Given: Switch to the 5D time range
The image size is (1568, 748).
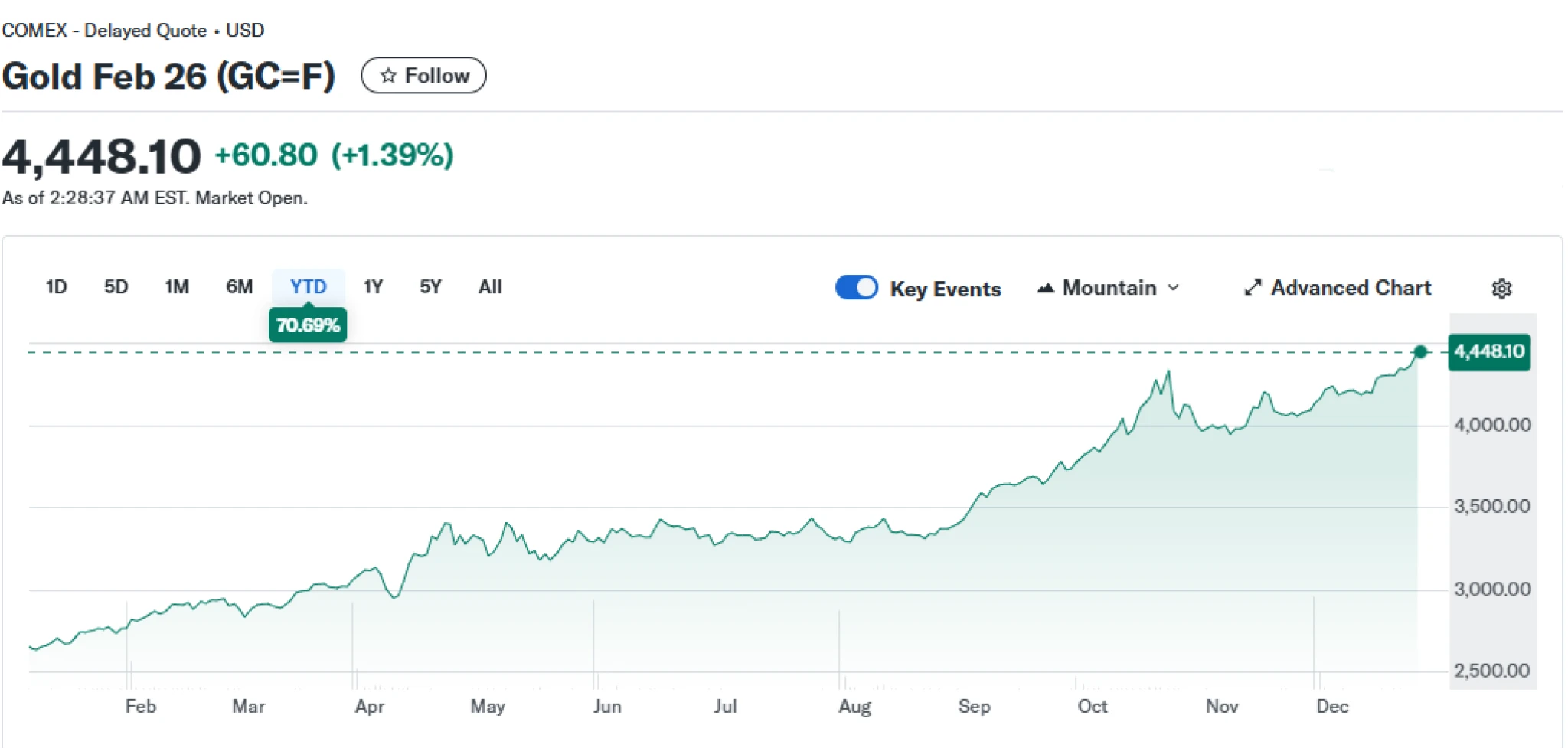Looking at the screenshot, I should [116, 287].
